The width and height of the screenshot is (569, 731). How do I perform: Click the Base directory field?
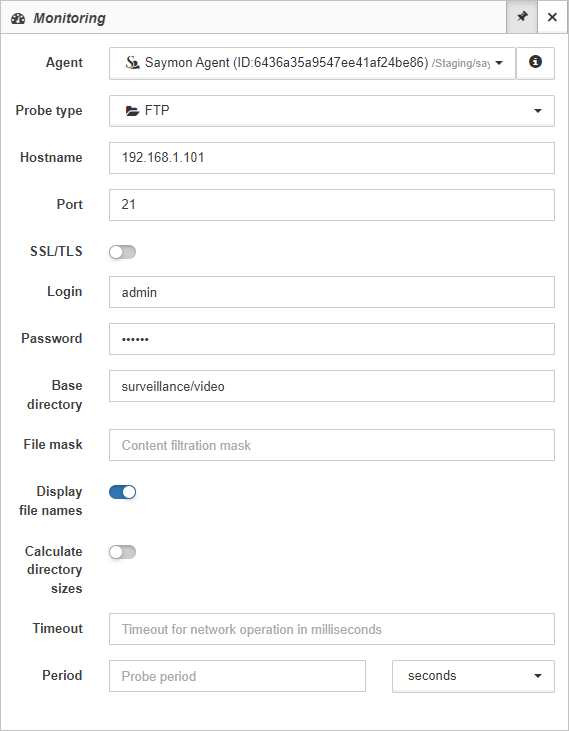332,386
